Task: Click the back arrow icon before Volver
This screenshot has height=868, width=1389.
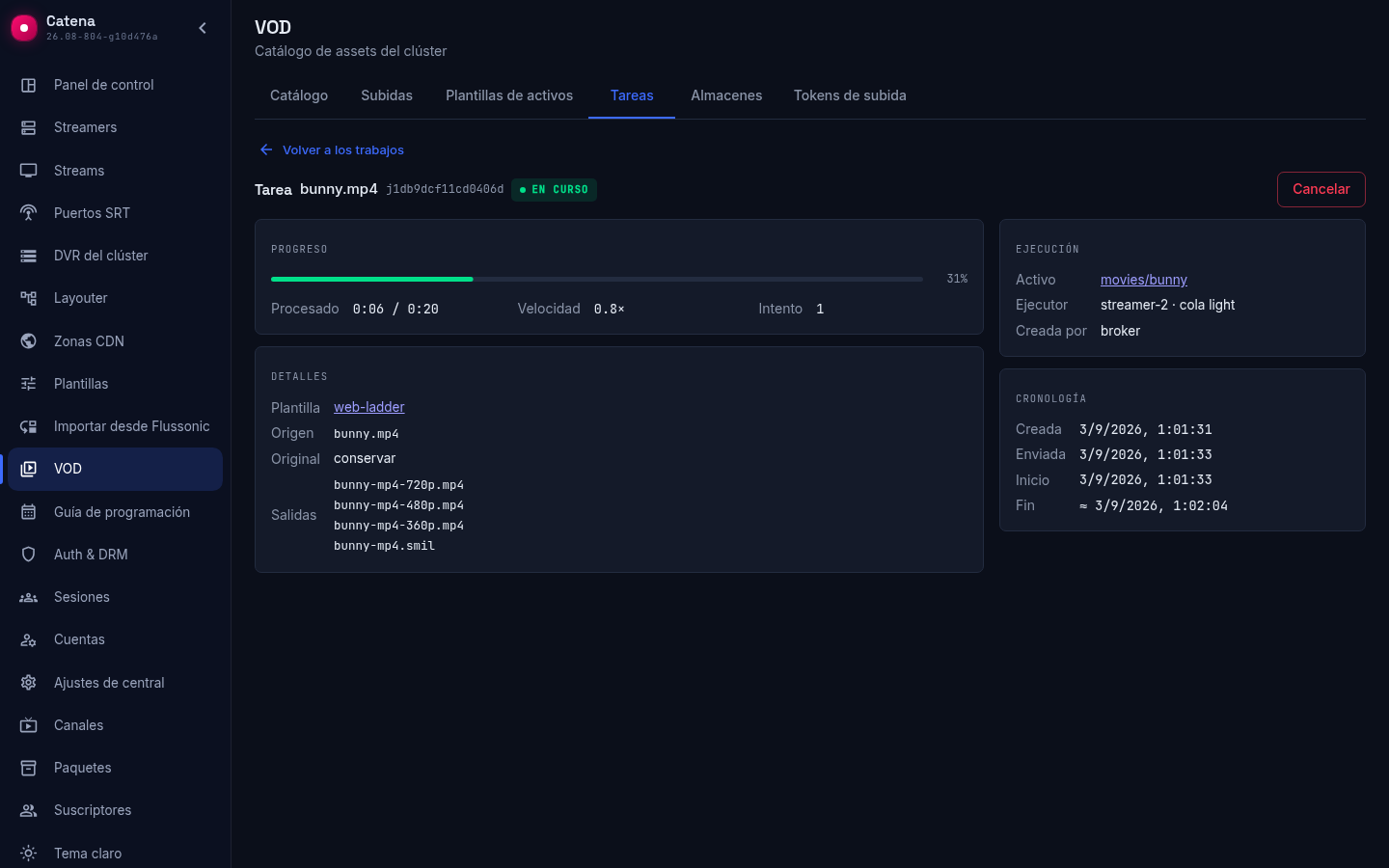Action: point(266,149)
